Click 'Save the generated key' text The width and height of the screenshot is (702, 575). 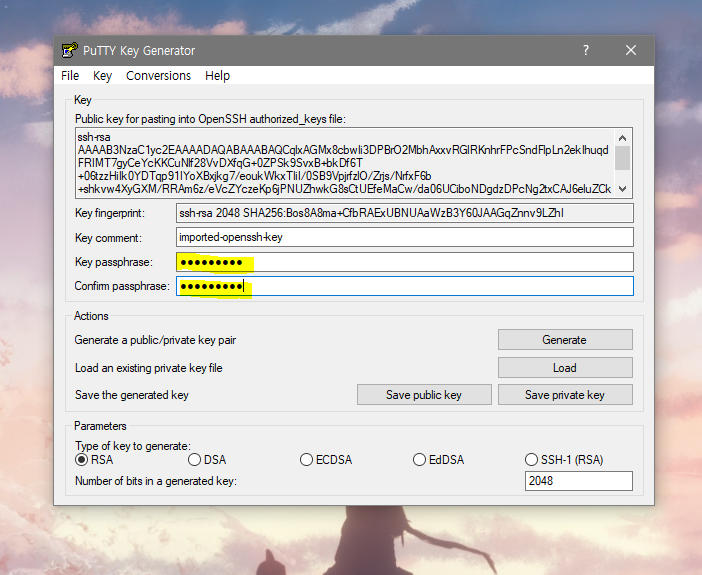pos(132,395)
